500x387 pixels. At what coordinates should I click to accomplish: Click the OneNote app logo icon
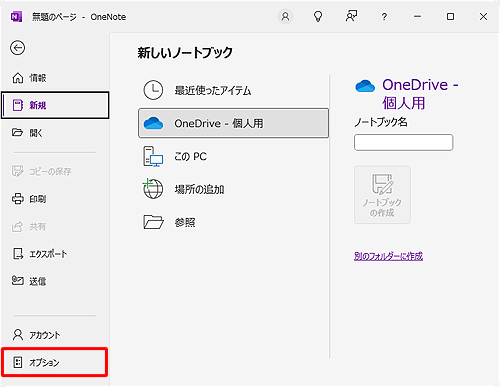click(x=16, y=17)
